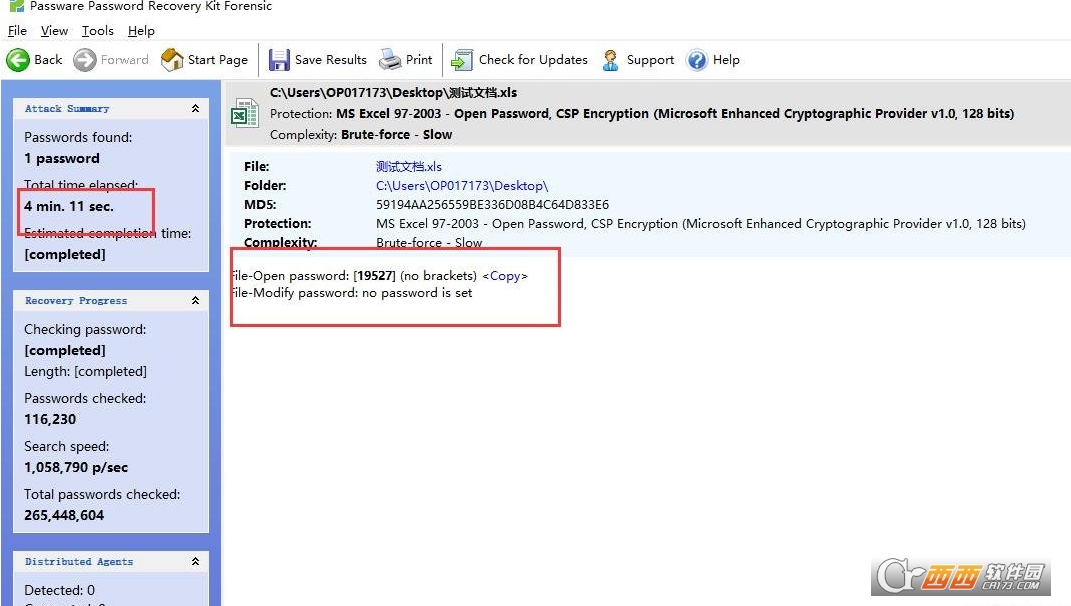
Task: Click the Save Results floppy disk icon
Action: (x=279, y=60)
